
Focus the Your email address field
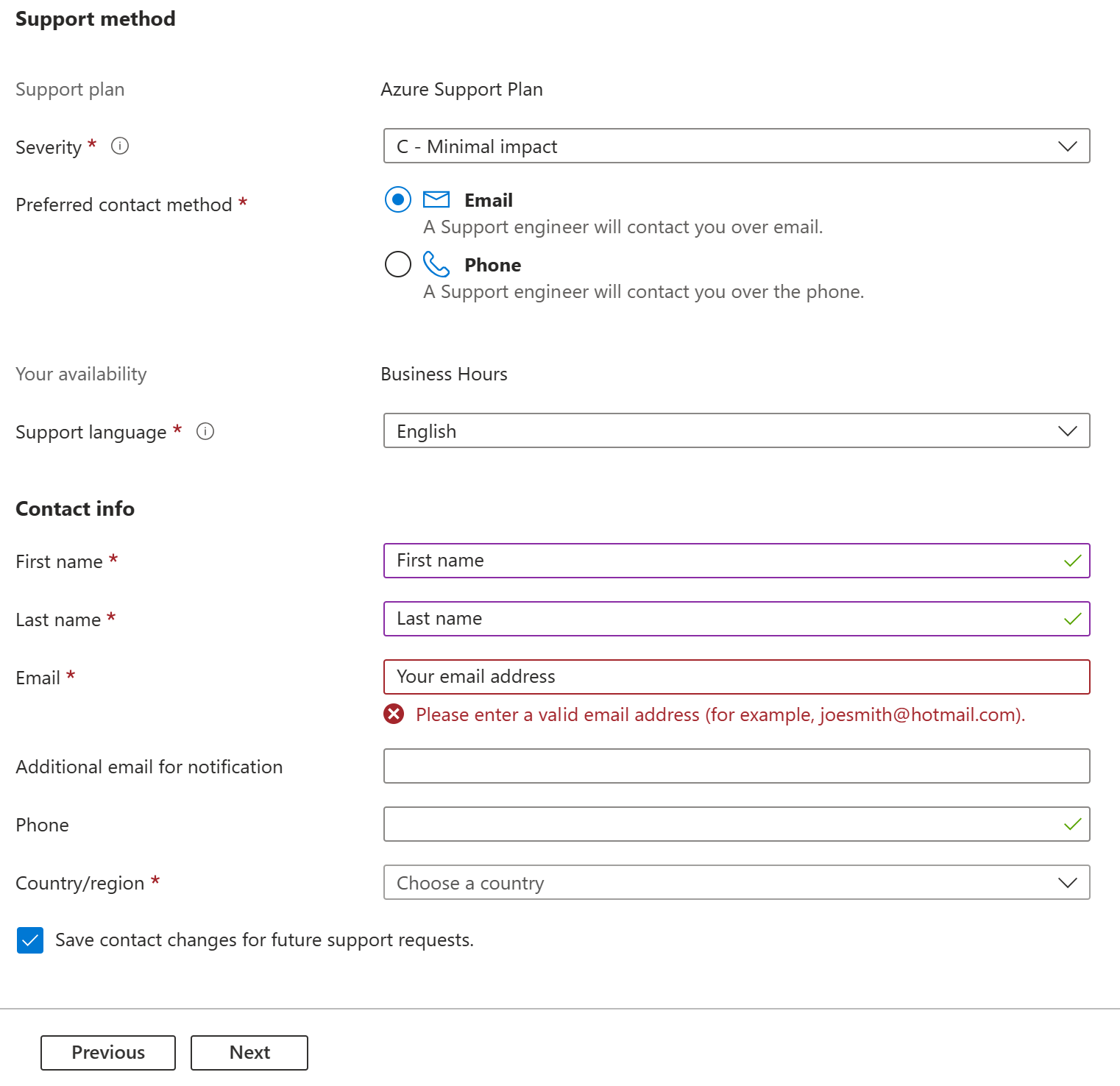pyautogui.click(x=736, y=677)
